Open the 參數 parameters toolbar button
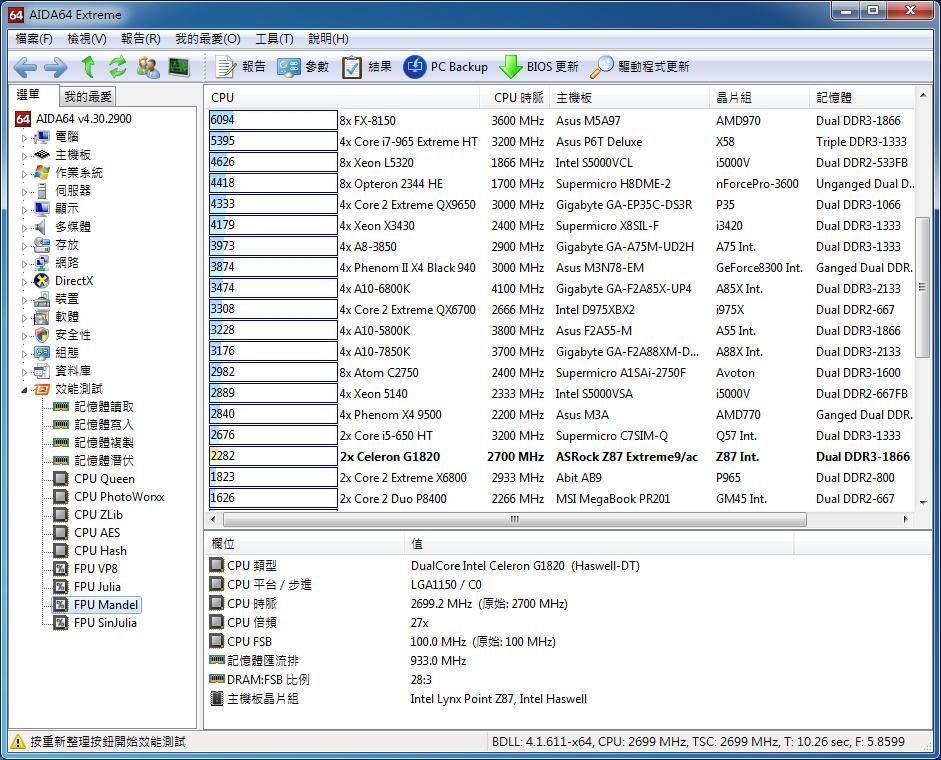 click(303, 67)
